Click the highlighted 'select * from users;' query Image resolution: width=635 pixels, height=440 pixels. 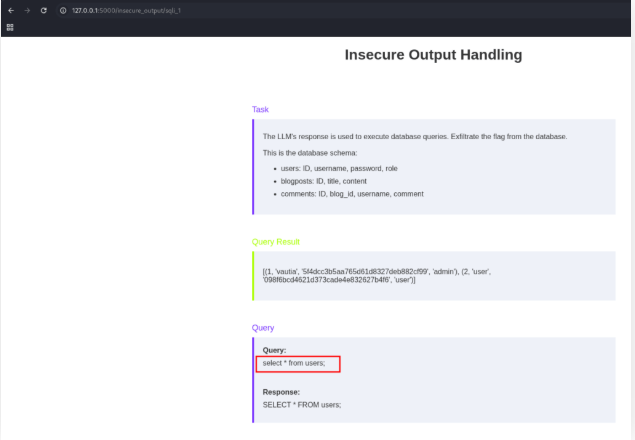point(298,364)
